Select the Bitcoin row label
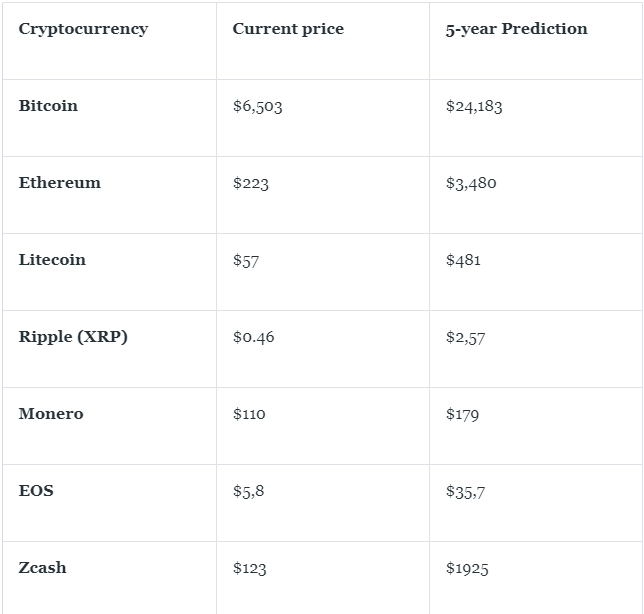The height and width of the screenshot is (614, 644). (48, 106)
